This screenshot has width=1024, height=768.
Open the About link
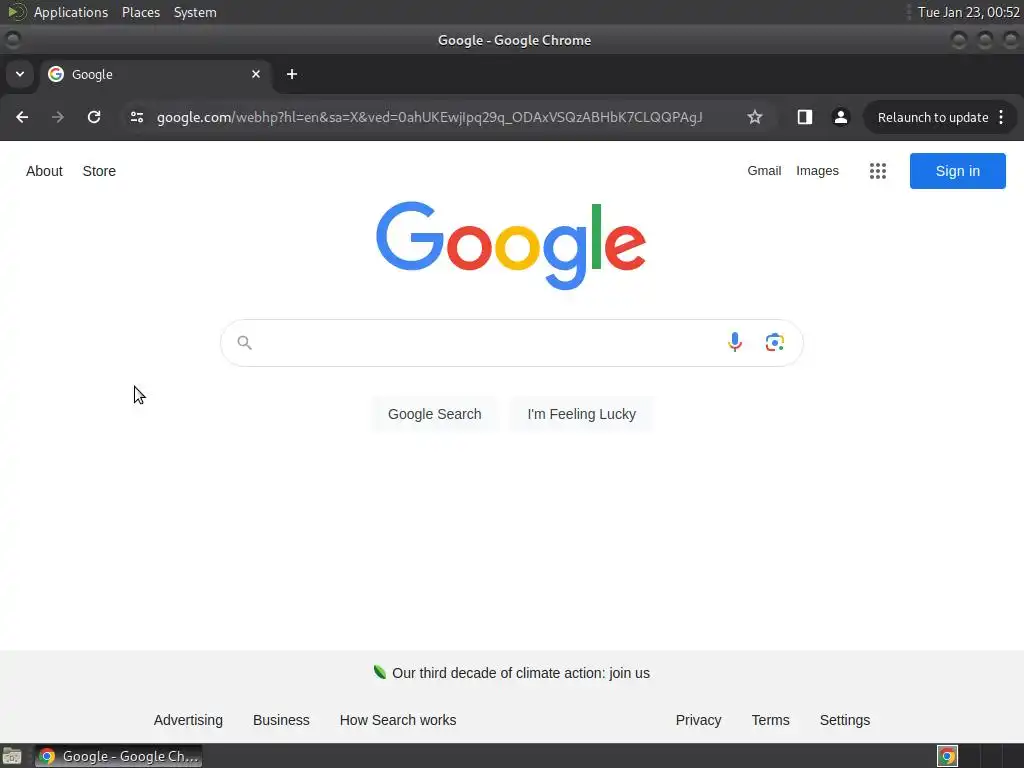tap(44, 171)
